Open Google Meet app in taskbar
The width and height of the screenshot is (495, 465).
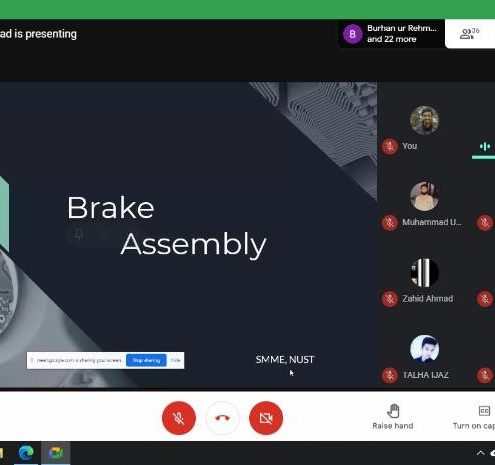56,453
